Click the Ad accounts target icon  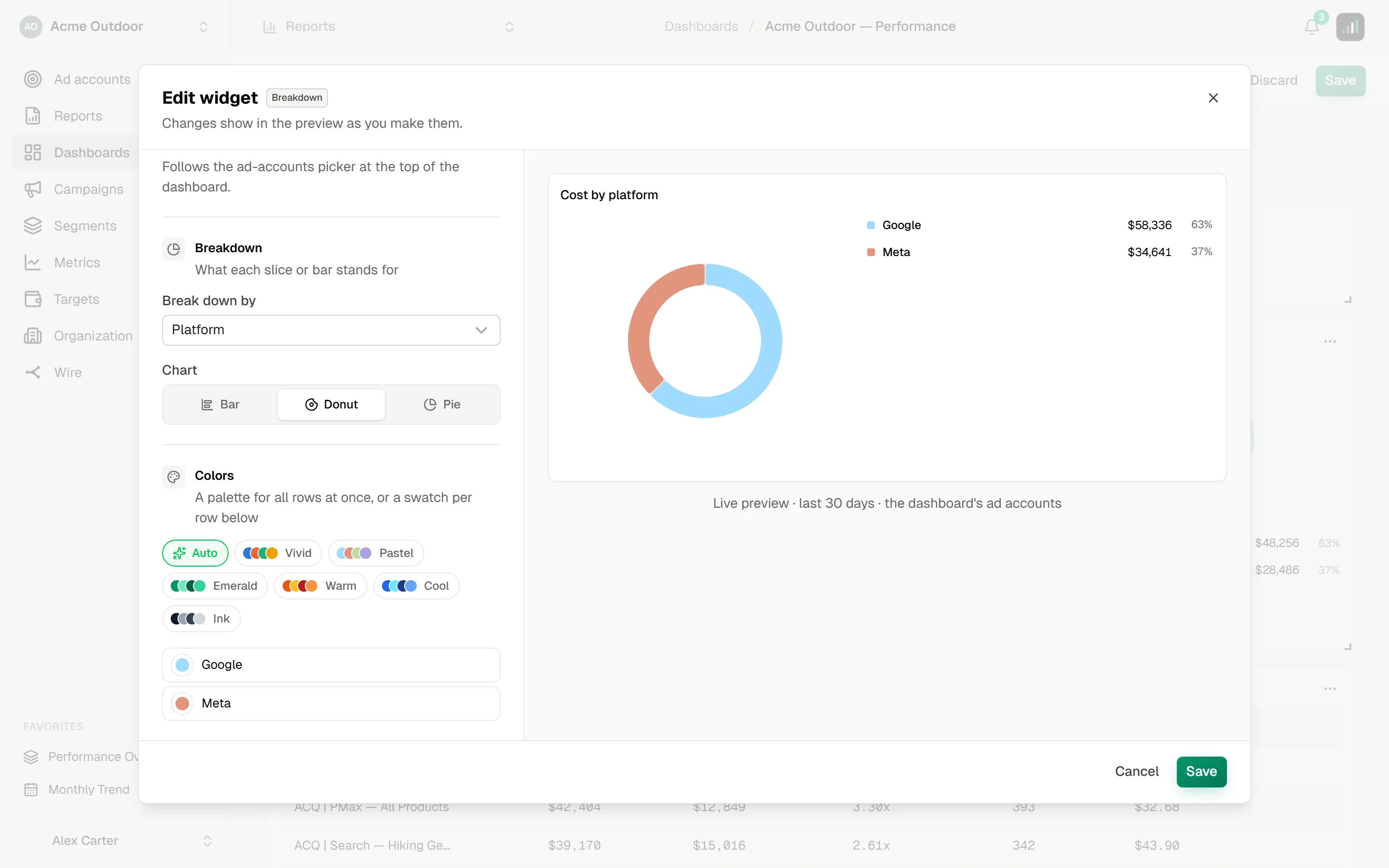coord(33,79)
